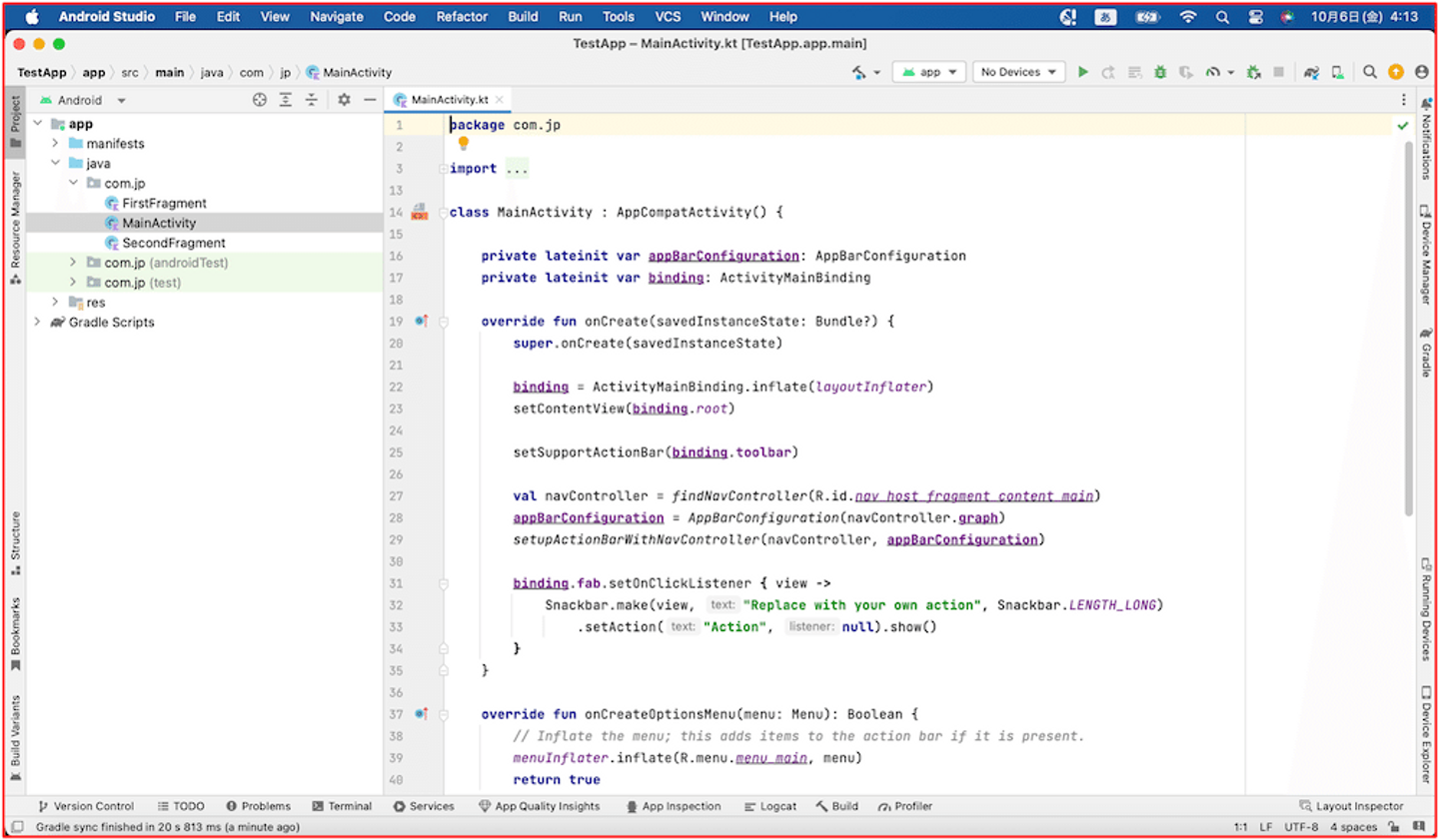Viewport: 1439px width, 840px height.
Task: Run the app with green play button
Action: point(1082,72)
